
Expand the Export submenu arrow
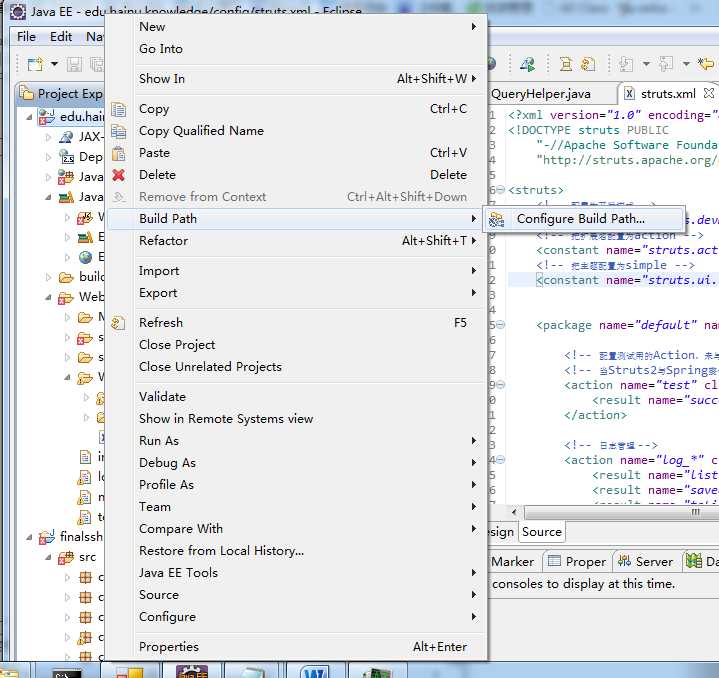tap(474, 293)
